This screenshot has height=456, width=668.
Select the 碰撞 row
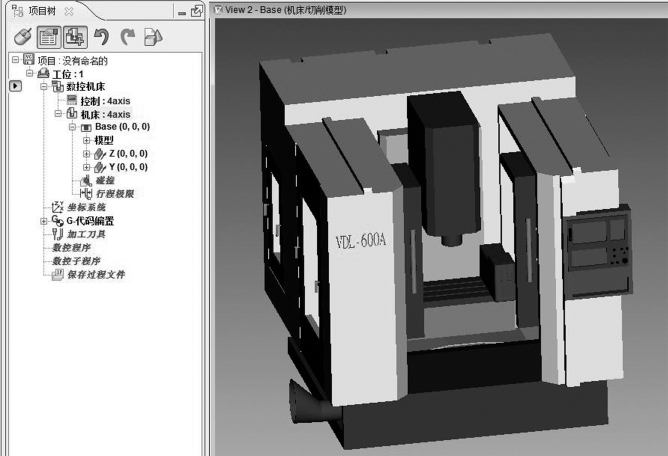(105, 181)
